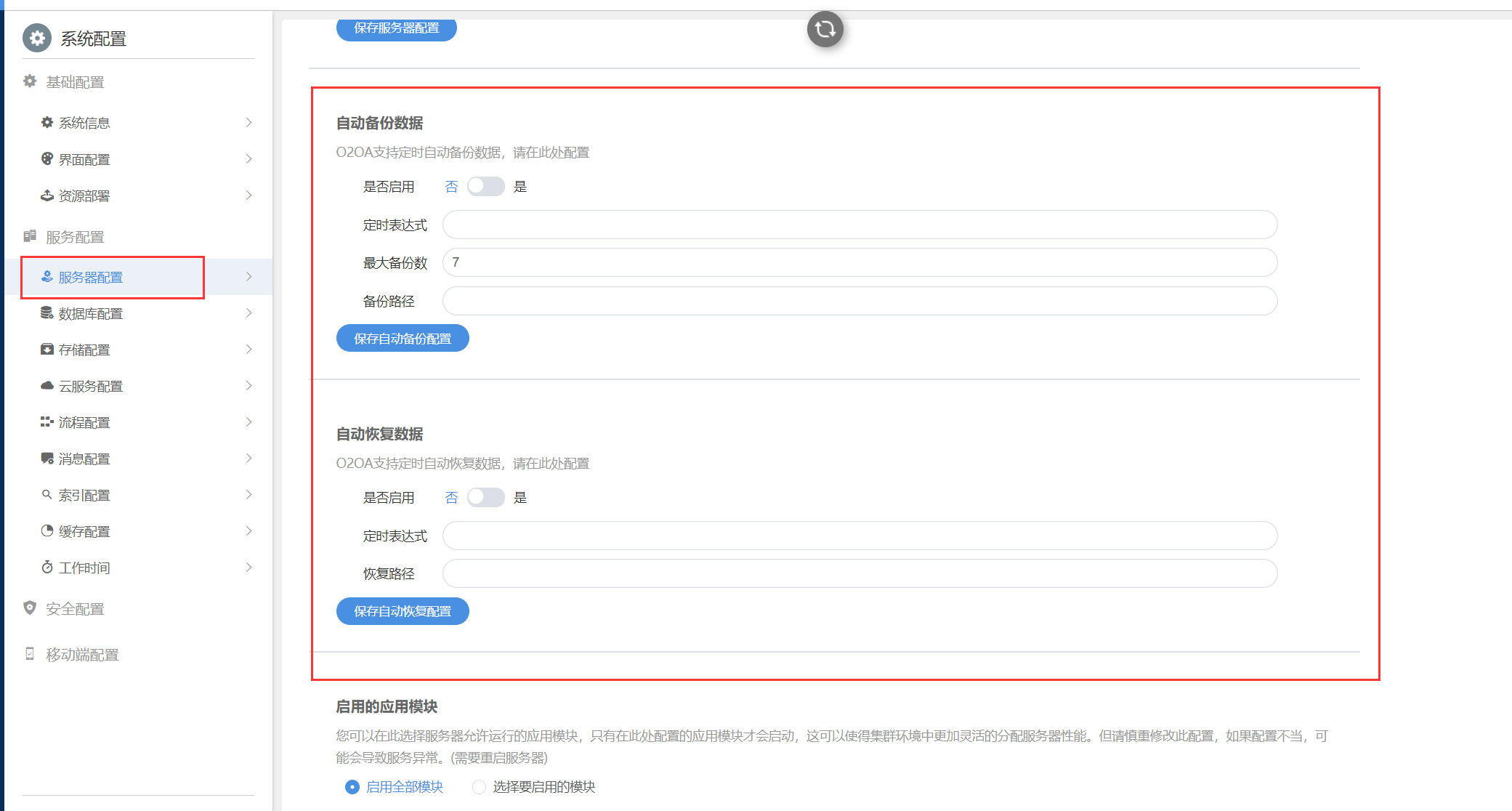This screenshot has width=1512, height=811.
Task: Click the circular refresh icon at top
Action: tap(825, 29)
